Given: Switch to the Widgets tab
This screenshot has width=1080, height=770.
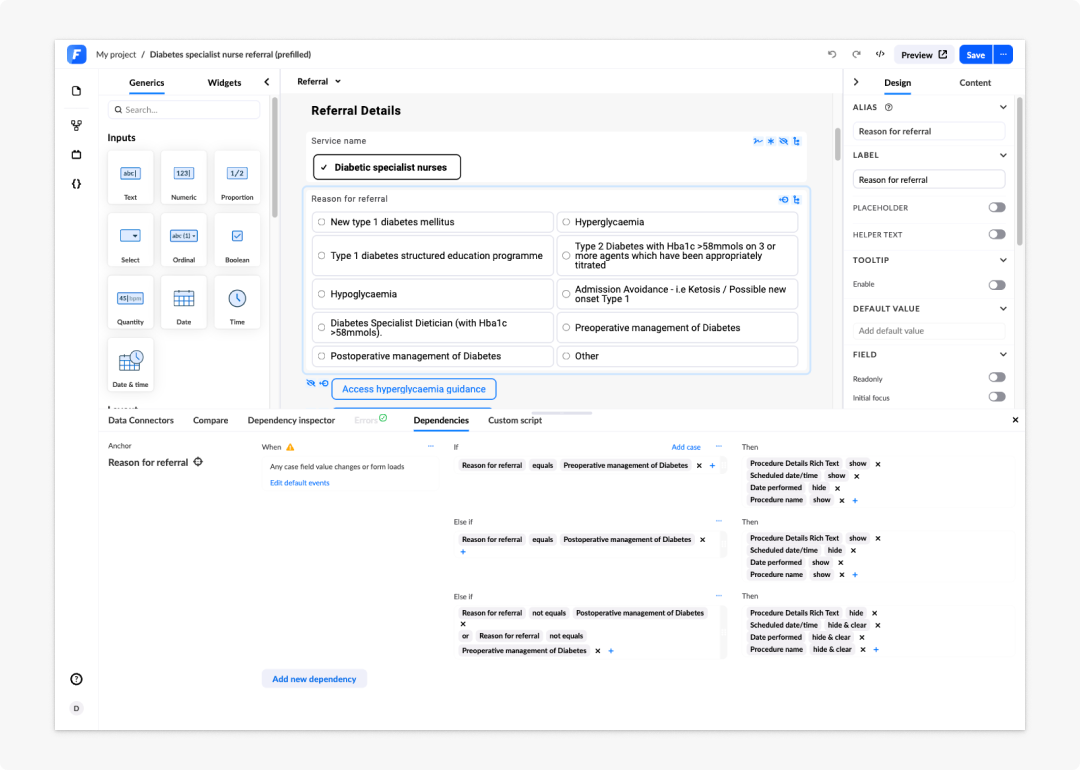Looking at the screenshot, I should click(x=225, y=83).
